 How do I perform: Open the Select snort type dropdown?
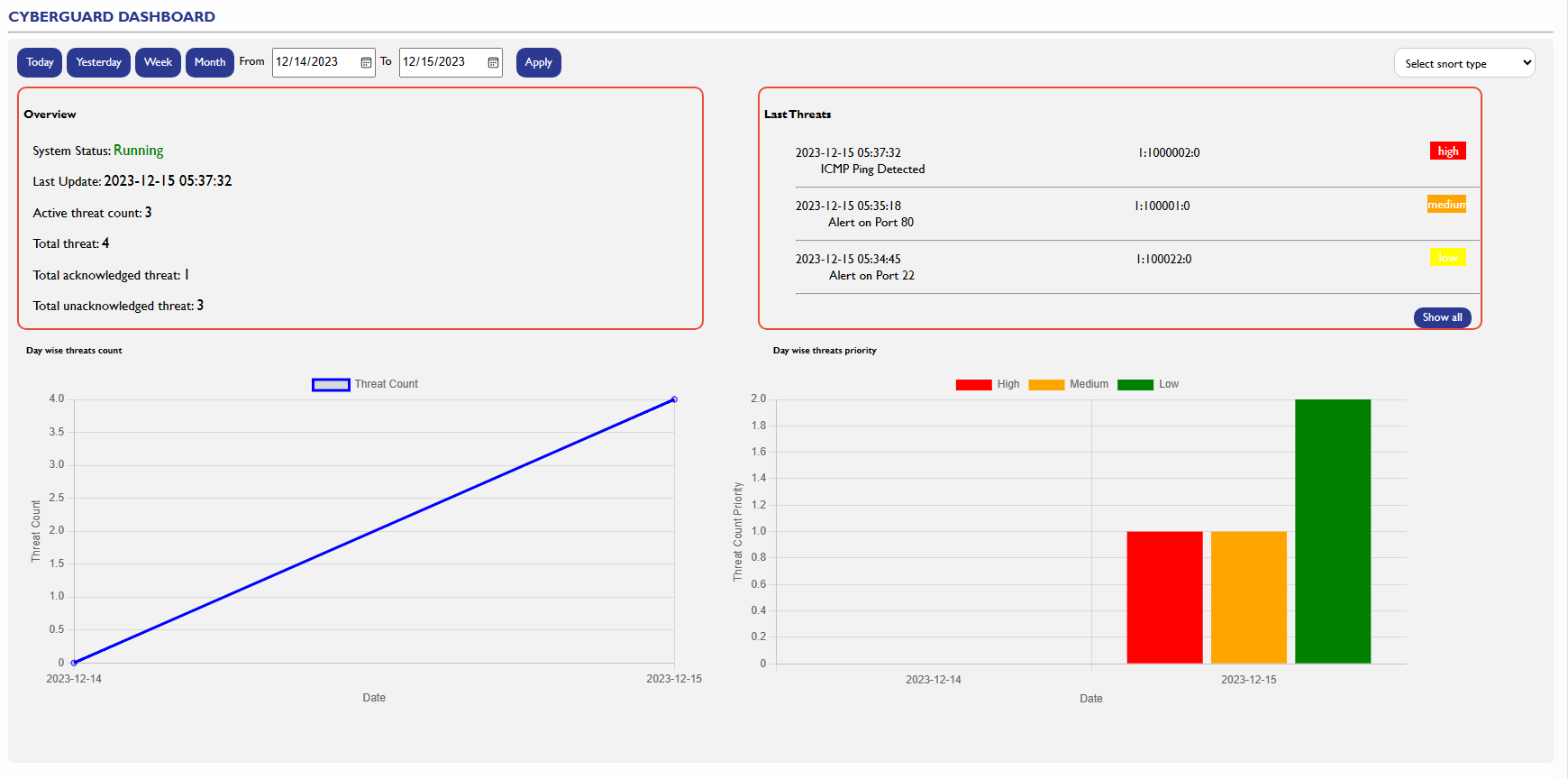(1464, 63)
